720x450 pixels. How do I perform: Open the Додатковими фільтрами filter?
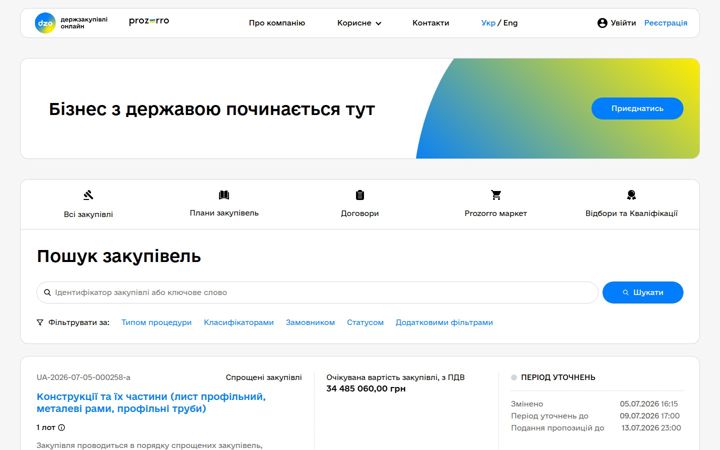(x=444, y=322)
